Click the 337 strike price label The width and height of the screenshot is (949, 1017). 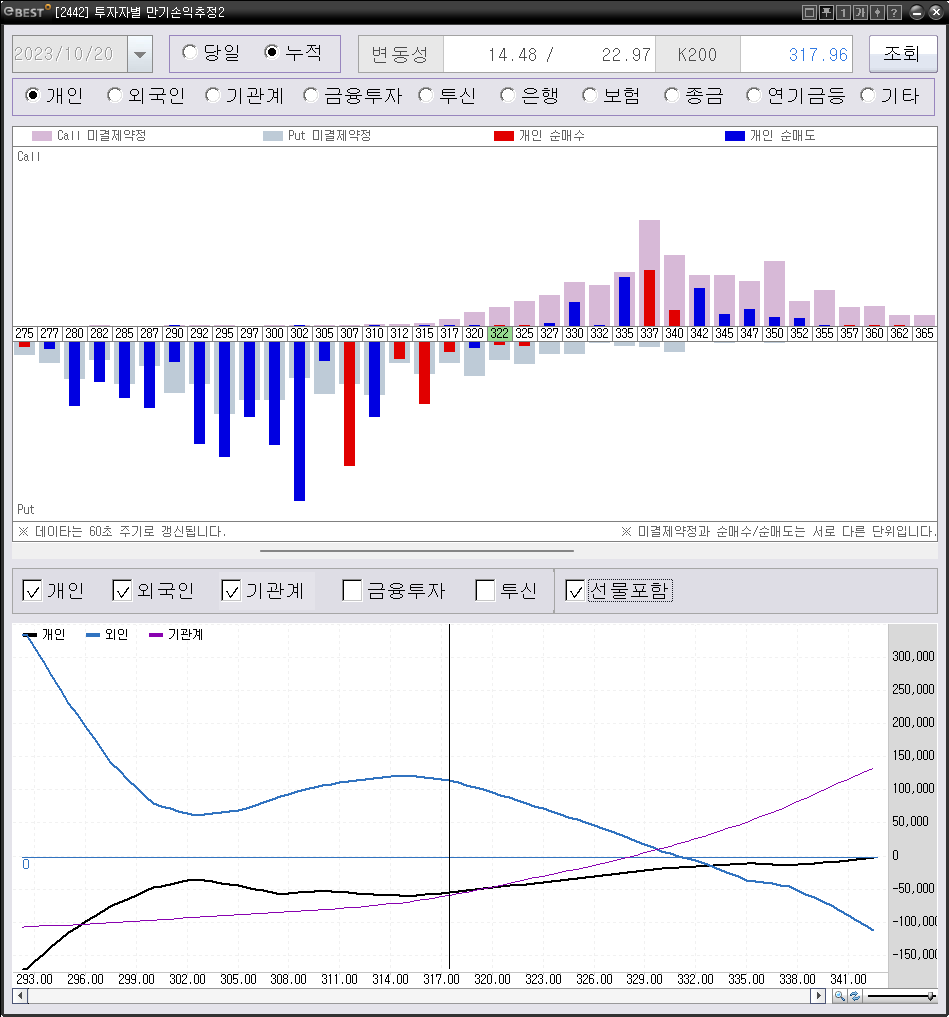[x=649, y=333]
